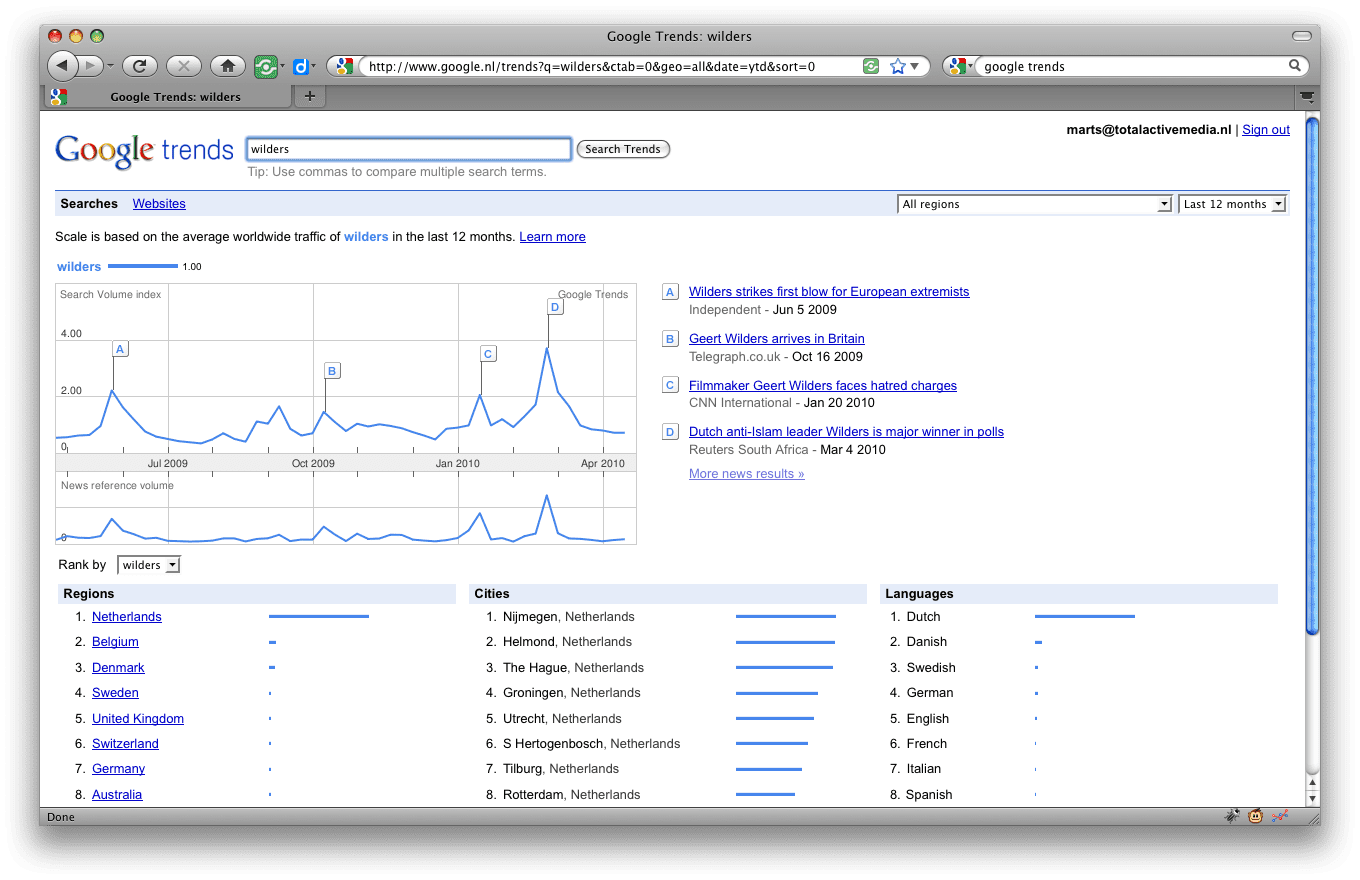Click the list-all-tabs icon at tab bar end
Screen dimensions: 1360x880
pos(1307,96)
